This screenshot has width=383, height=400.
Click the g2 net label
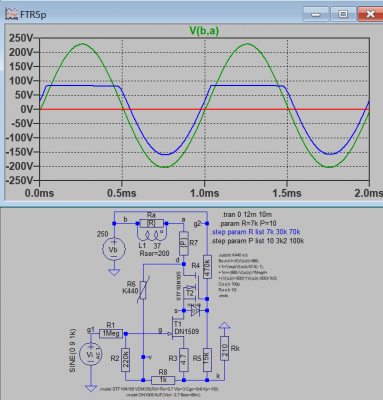[x=198, y=224]
